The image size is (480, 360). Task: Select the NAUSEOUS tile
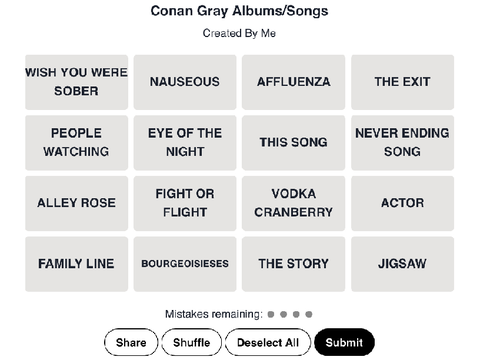[185, 82]
